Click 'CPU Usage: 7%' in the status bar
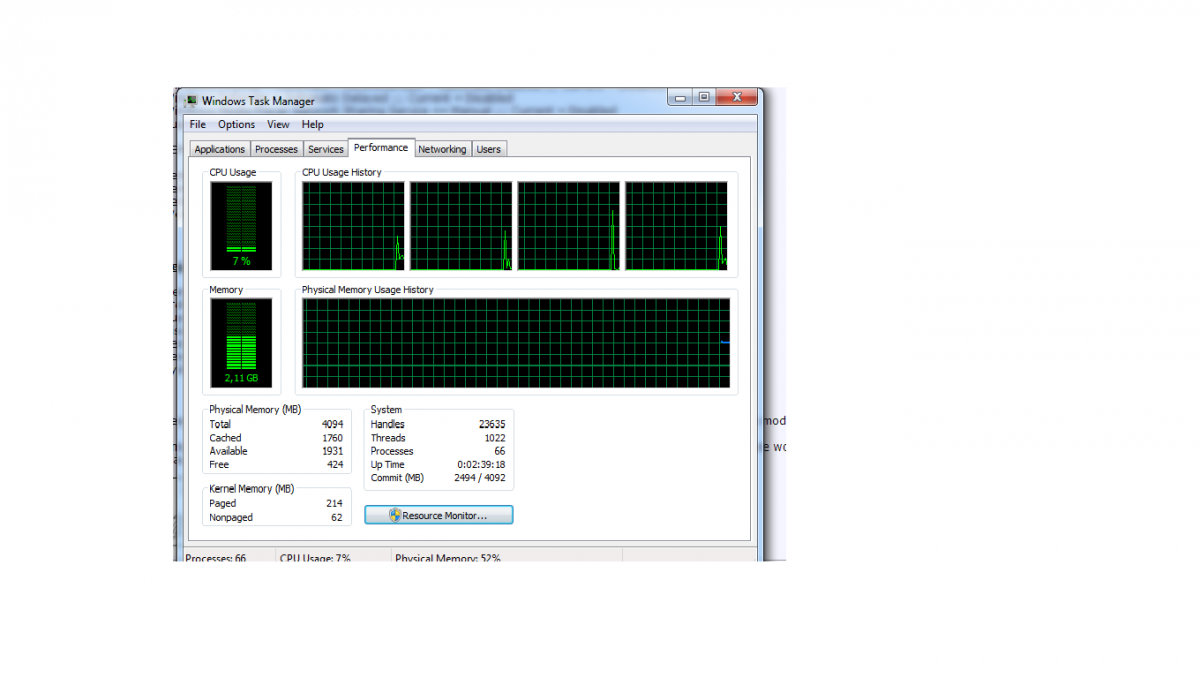This screenshot has width=1200, height=678. point(315,558)
